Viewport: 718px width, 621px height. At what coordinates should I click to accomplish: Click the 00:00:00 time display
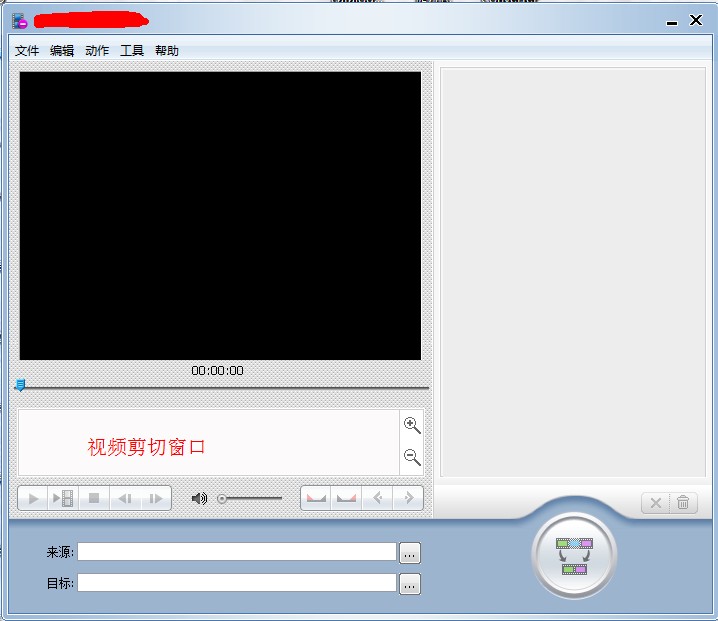pos(218,370)
